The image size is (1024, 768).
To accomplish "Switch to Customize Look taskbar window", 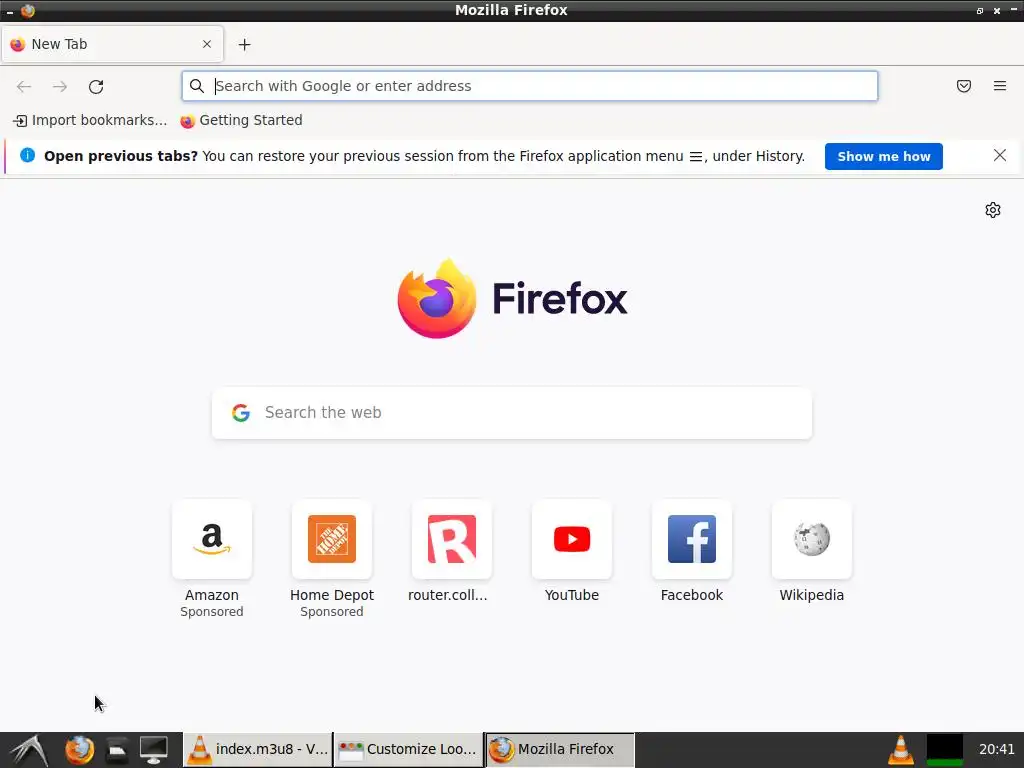I will pos(409,750).
